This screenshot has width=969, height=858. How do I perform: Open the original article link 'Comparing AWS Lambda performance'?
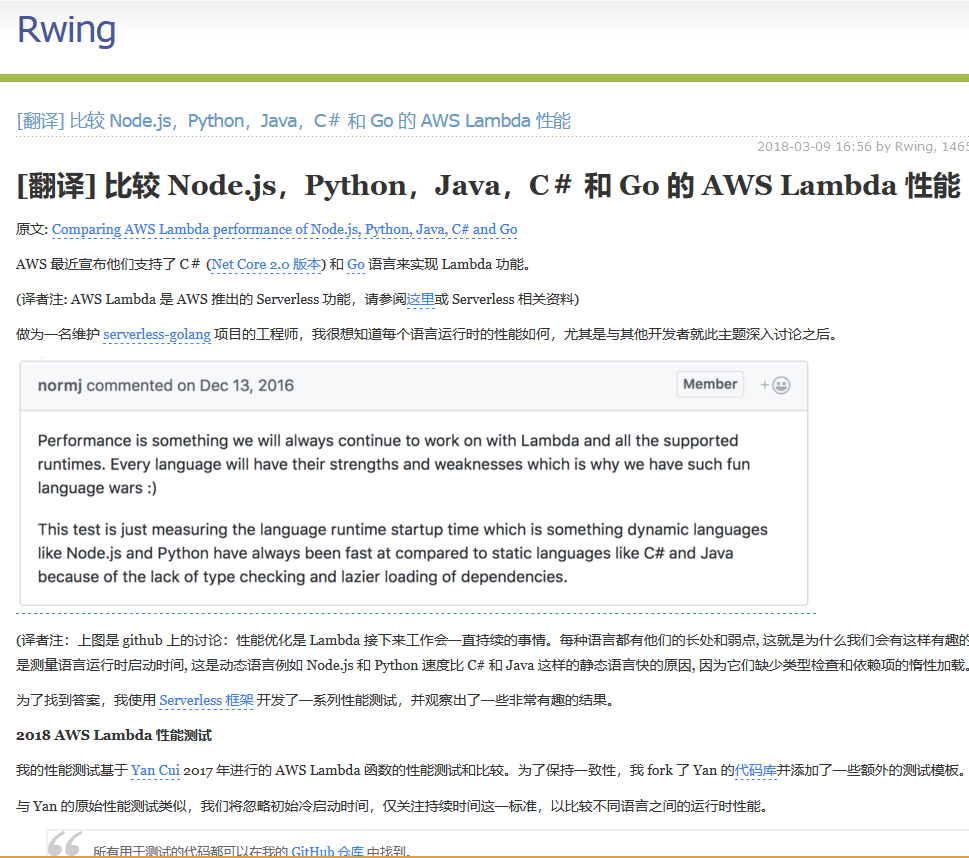pos(284,229)
